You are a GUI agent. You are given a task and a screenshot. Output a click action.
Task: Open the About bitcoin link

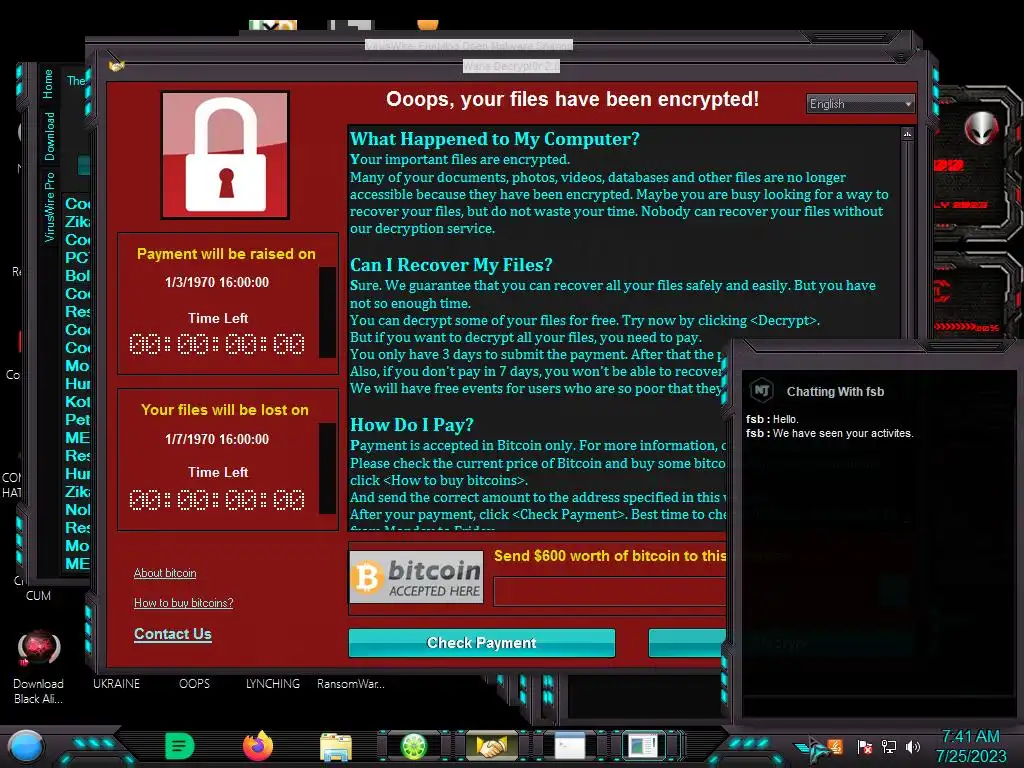coord(165,573)
